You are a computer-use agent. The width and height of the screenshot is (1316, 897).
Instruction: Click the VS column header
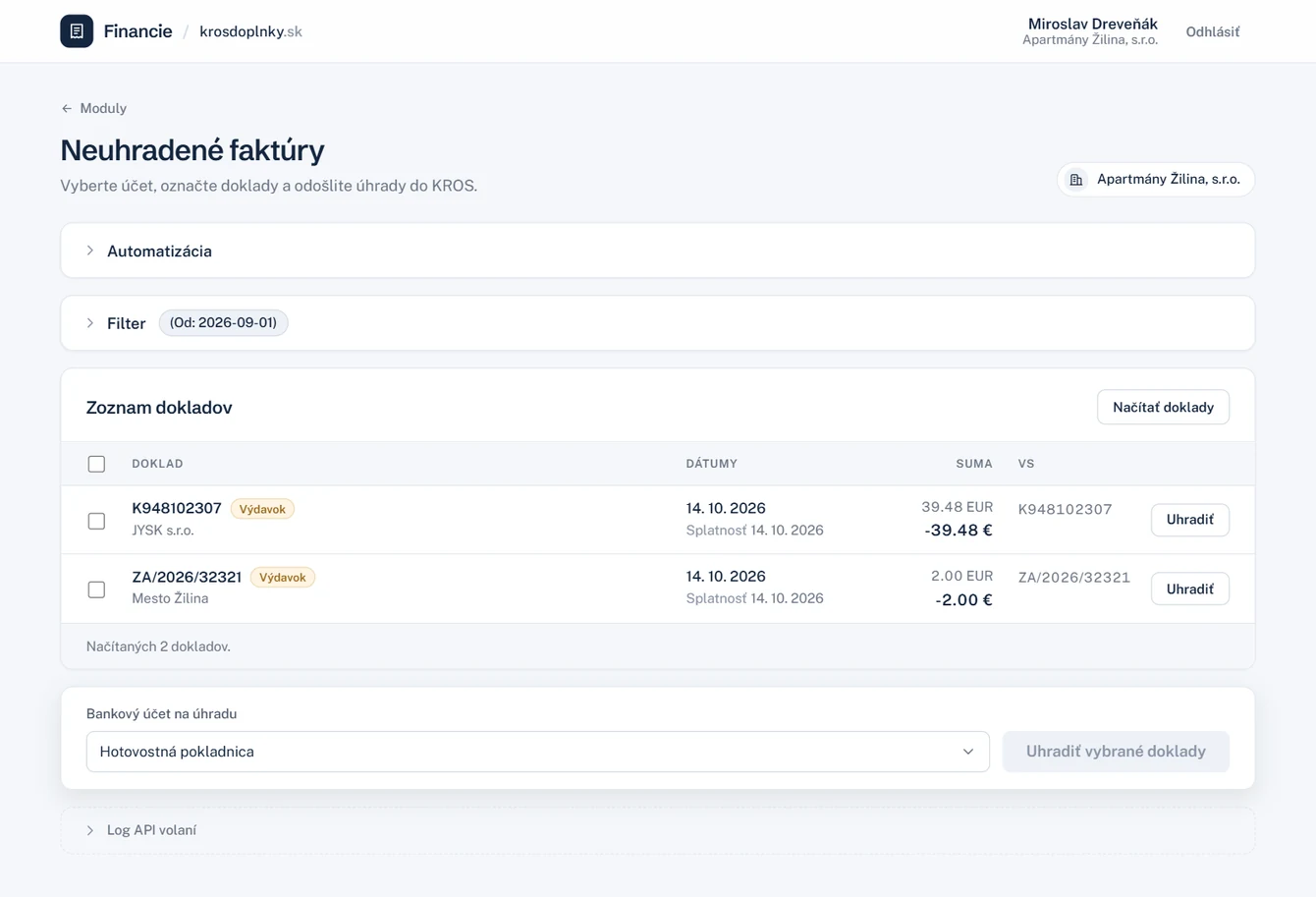(1026, 464)
